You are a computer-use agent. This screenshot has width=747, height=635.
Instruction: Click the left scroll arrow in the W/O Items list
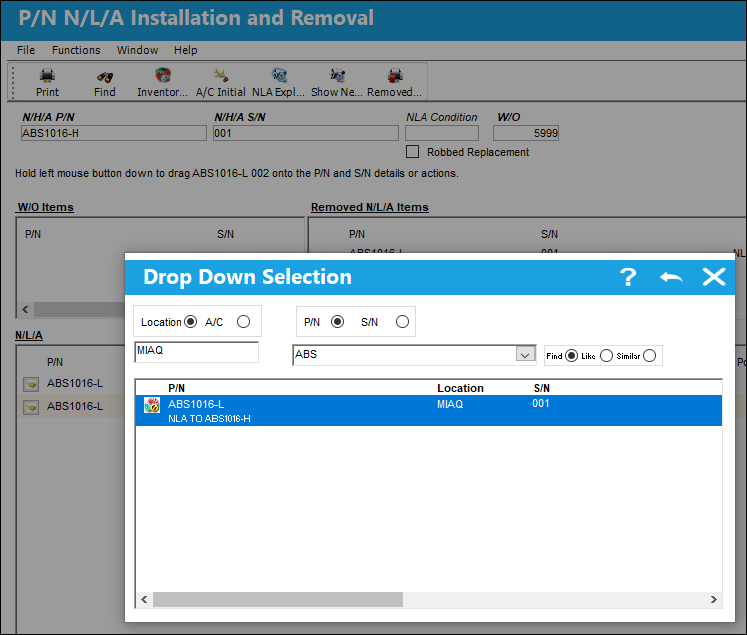click(x=25, y=310)
